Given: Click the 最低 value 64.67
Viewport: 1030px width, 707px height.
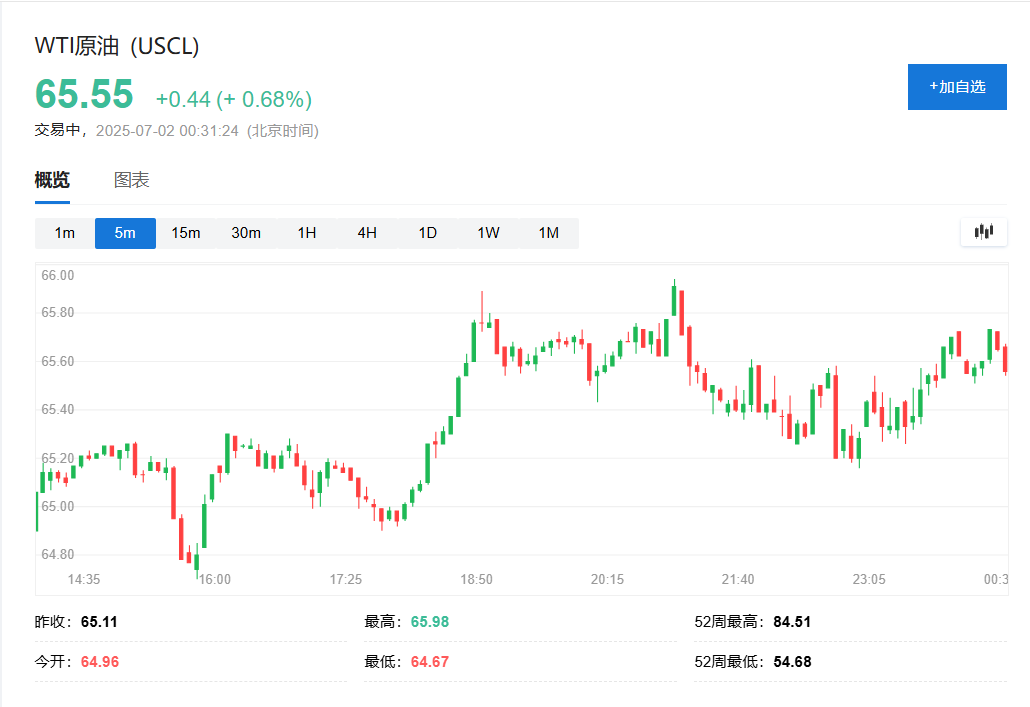Looking at the screenshot, I should click(430, 662).
